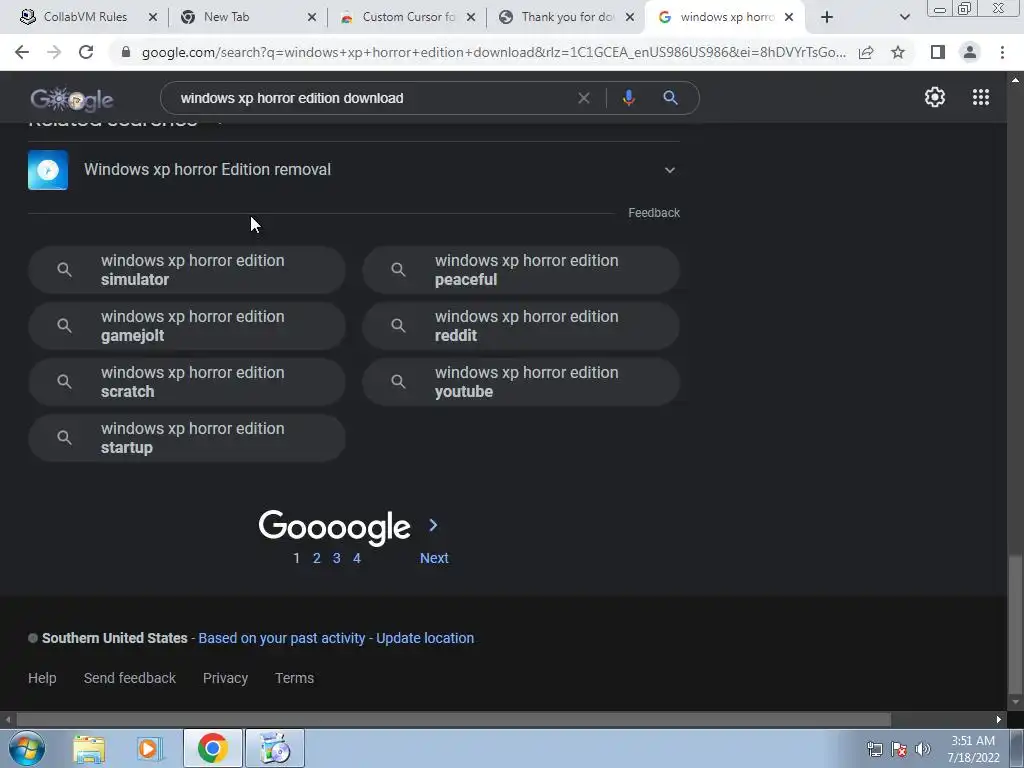Bookmark this page with the star icon
The width and height of the screenshot is (1024, 768).
click(x=898, y=52)
